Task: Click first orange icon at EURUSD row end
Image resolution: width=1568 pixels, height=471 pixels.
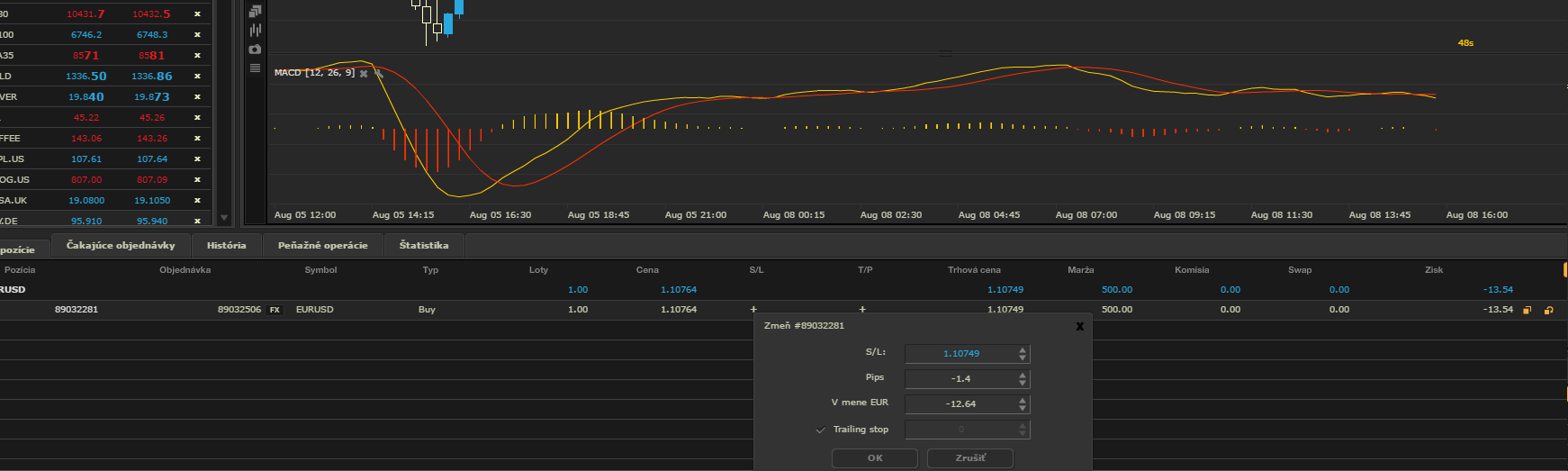Action: [x=1527, y=310]
